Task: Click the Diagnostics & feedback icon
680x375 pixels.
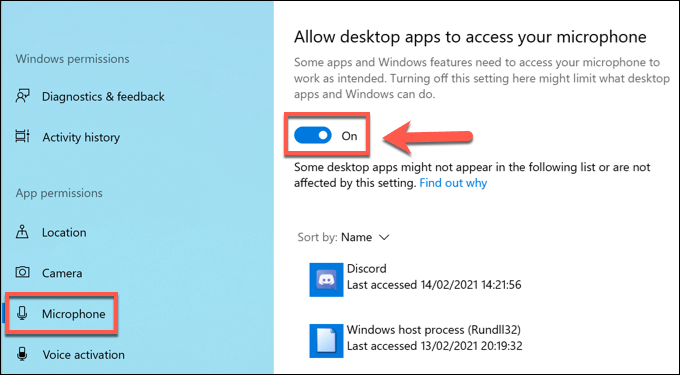Action: tap(23, 96)
